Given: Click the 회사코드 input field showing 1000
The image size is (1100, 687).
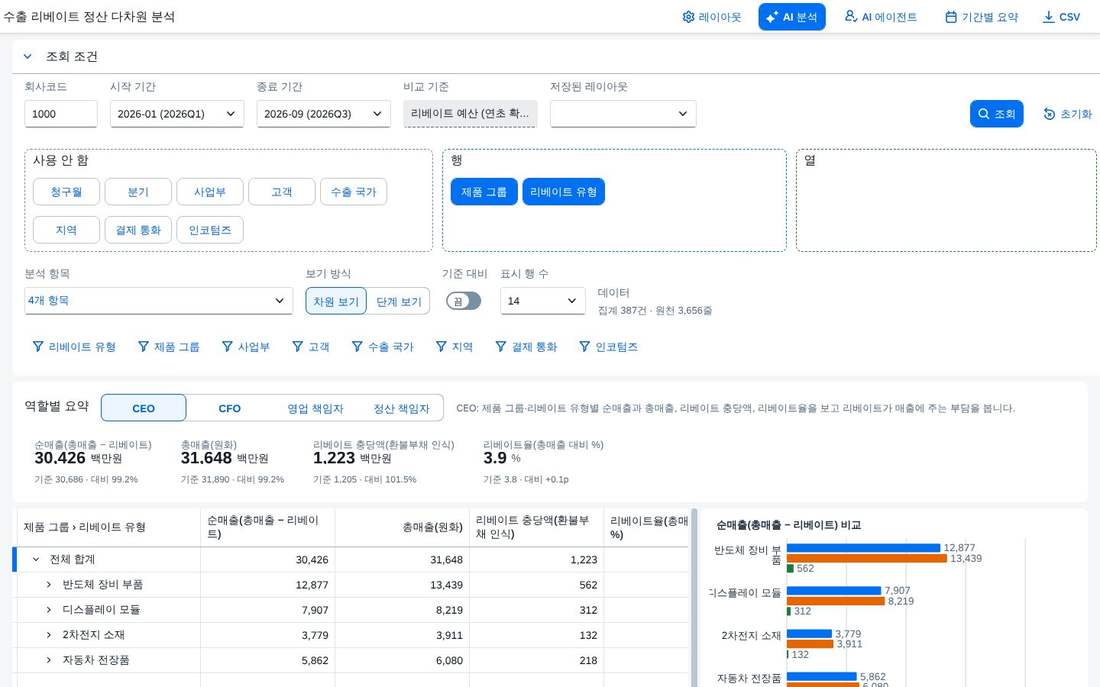Looking at the screenshot, I should pyautogui.click(x=61, y=114).
